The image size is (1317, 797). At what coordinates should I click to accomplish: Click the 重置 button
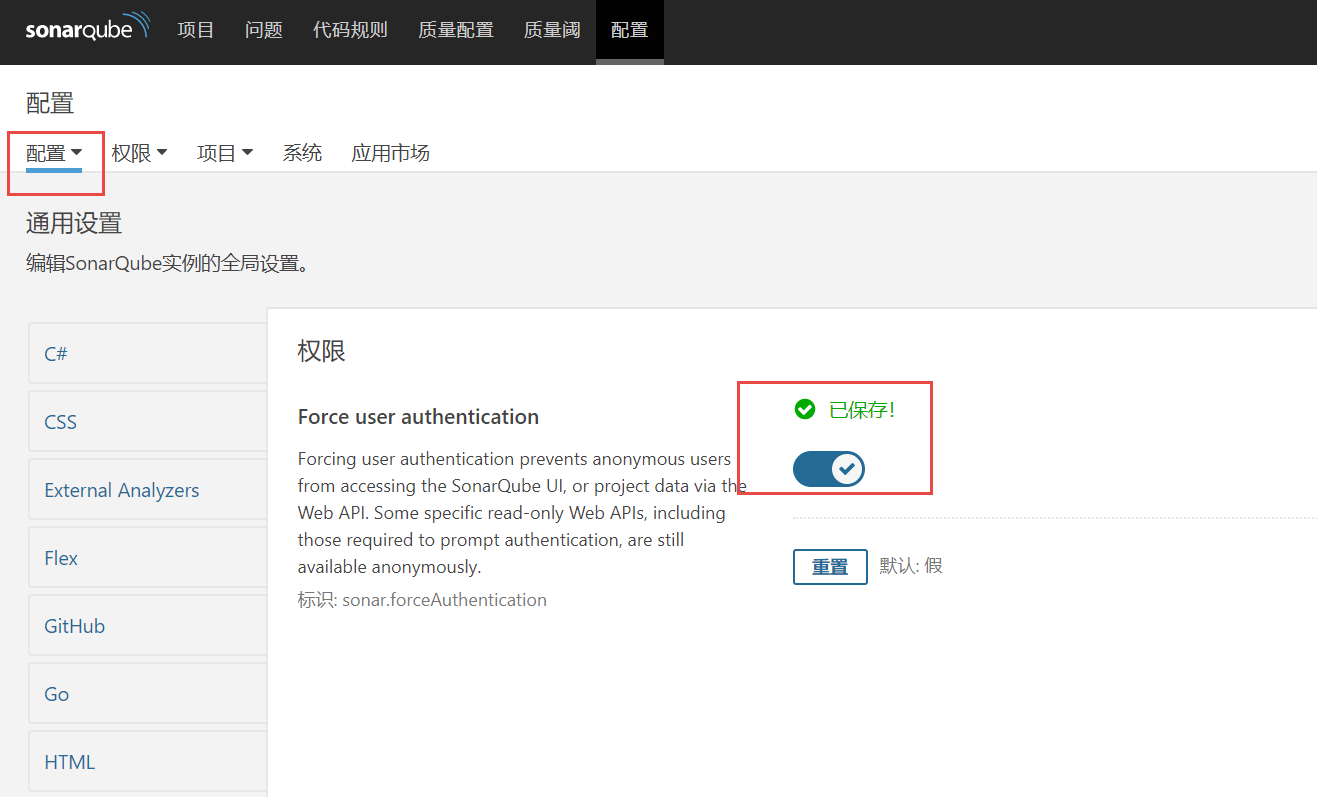click(x=829, y=567)
